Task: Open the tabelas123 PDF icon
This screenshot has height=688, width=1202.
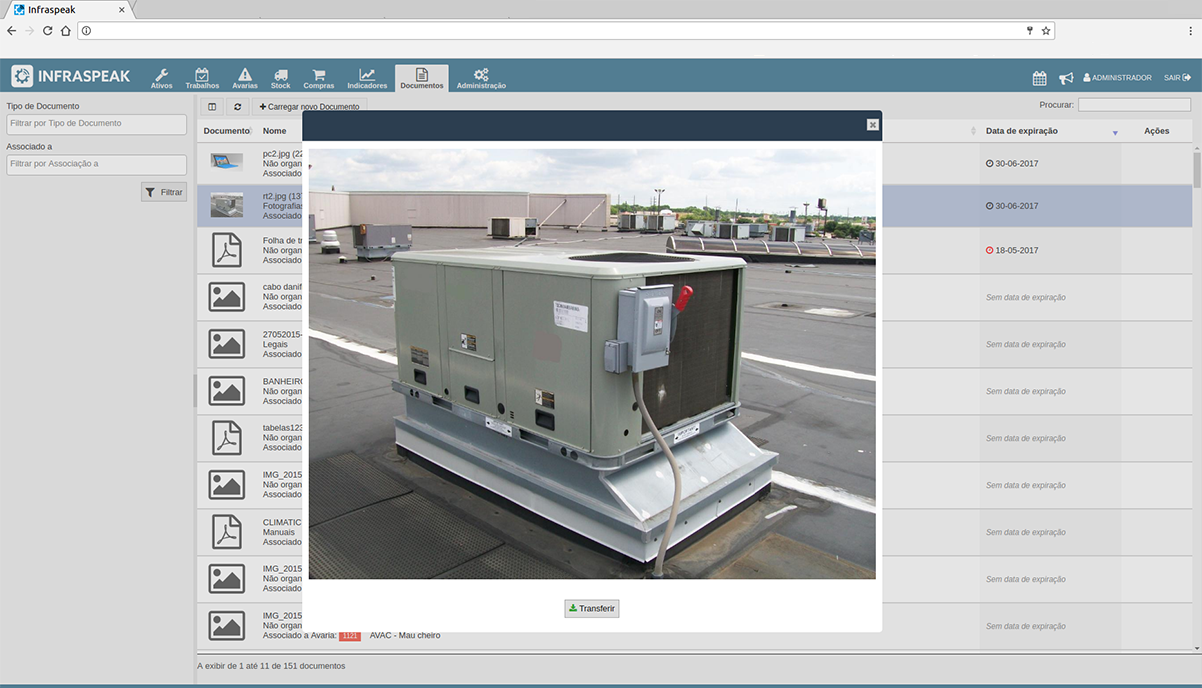Action: pyautogui.click(x=227, y=438)
